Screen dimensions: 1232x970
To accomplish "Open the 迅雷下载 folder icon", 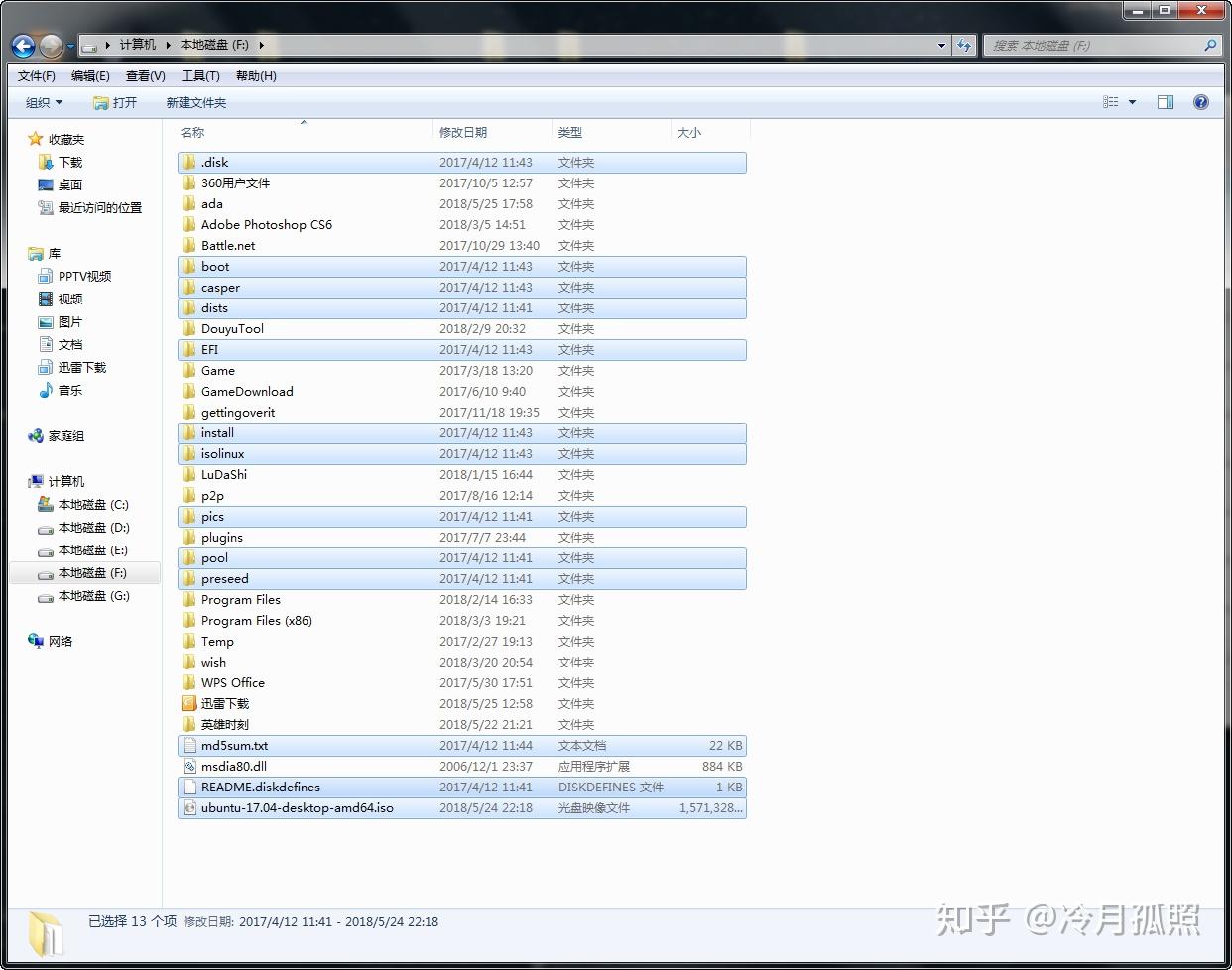I will [x=189, y=703].
